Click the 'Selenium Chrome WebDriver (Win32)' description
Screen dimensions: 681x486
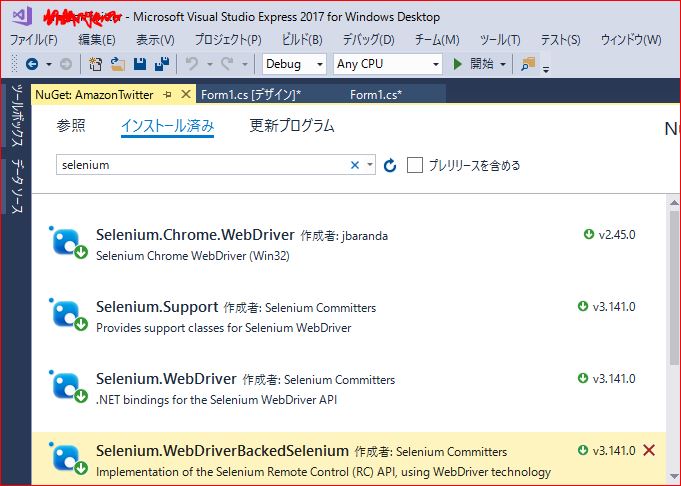coord(192,256)
